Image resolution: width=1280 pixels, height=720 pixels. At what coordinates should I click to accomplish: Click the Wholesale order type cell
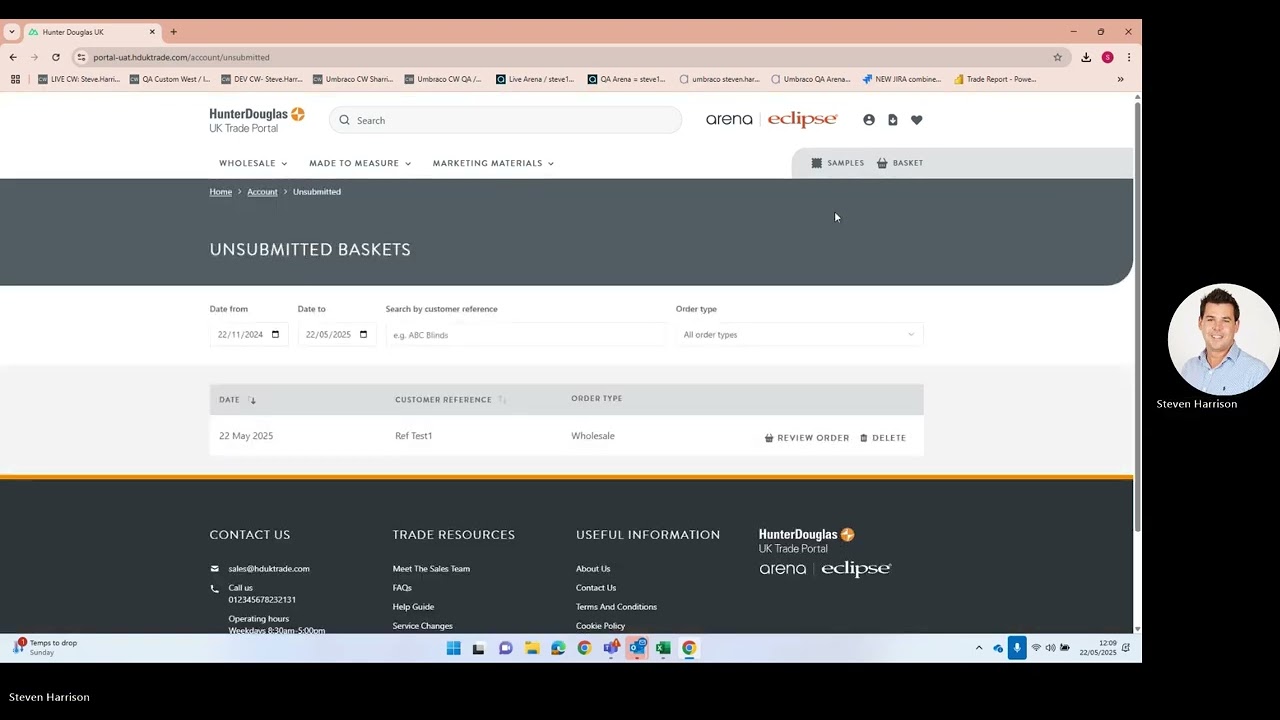[593, 436]
